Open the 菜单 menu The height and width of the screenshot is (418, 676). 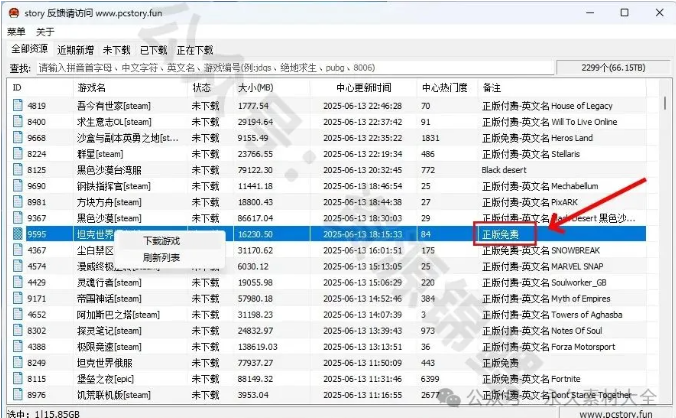(x=16, y=31)
